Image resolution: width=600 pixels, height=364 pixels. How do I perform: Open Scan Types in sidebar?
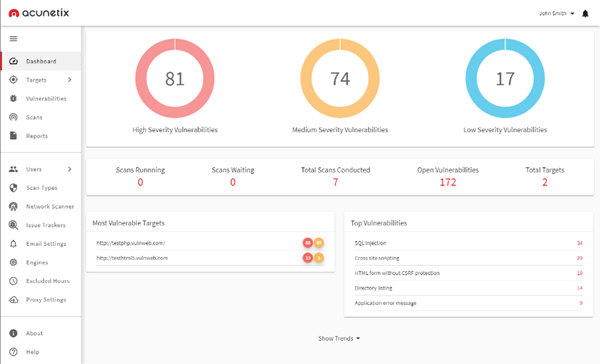pyautogui.click(x=41, y=188)
